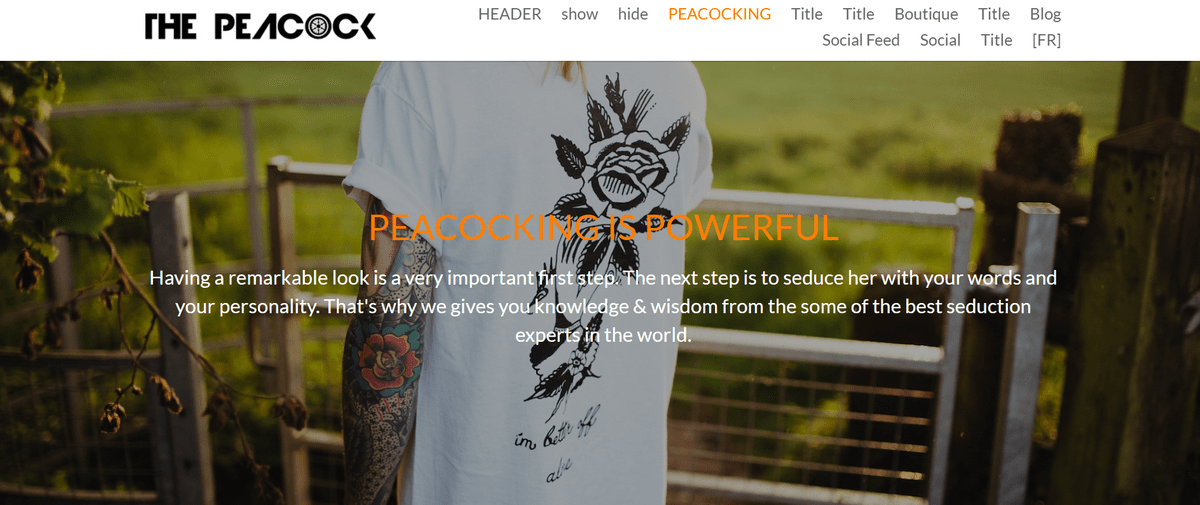
Task: Go to Social Feed
Action: coord(861,40)
